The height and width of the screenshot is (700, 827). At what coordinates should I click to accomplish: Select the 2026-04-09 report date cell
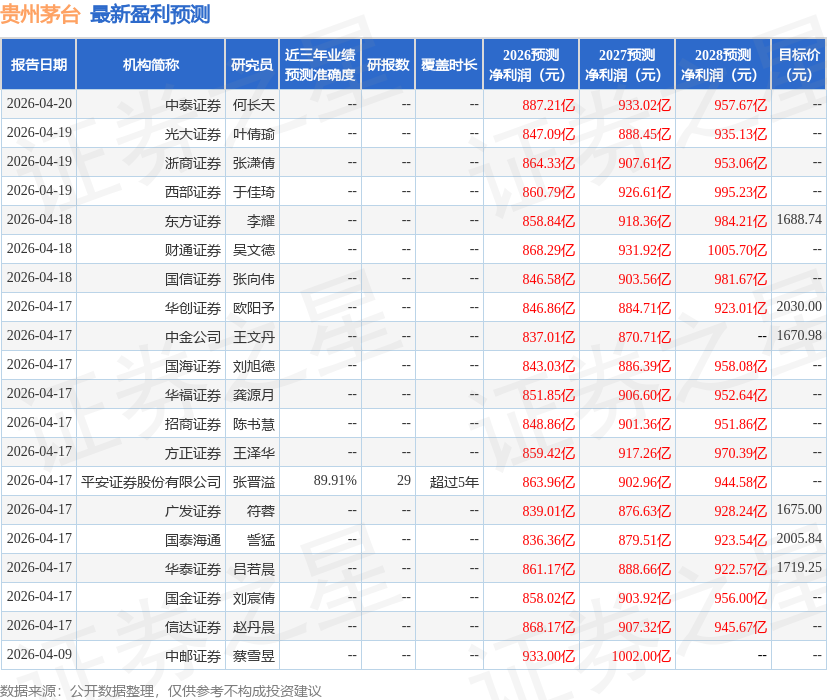(x=39, y=655)
